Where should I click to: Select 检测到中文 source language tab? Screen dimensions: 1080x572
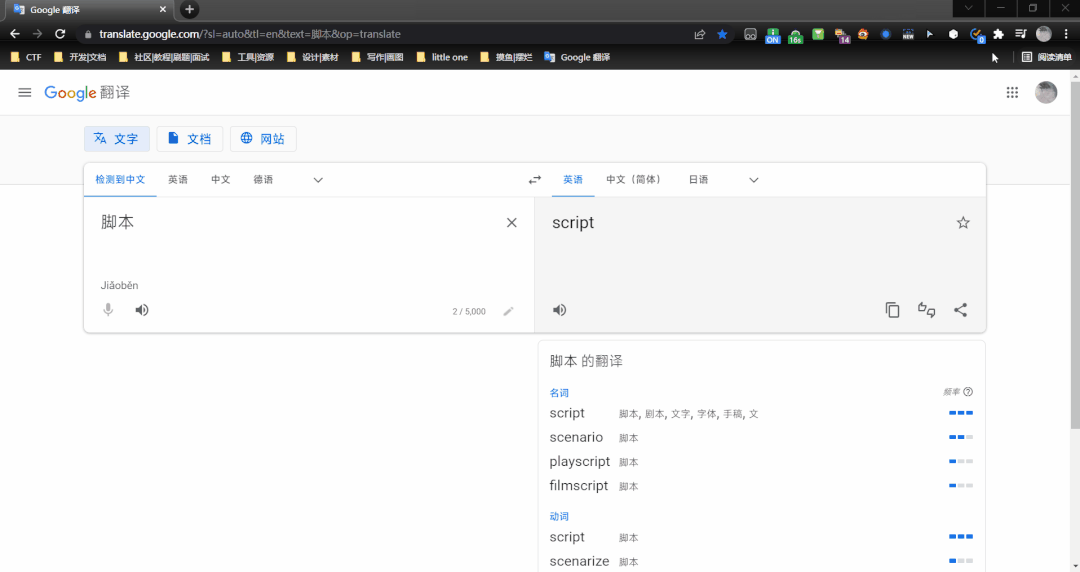(x=120, y=180)
